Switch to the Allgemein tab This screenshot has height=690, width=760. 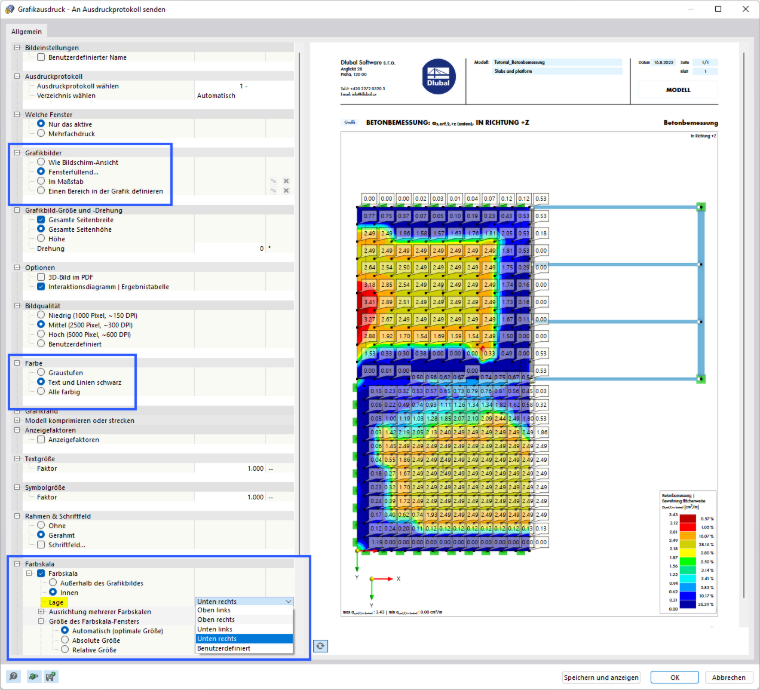point(27,31)
